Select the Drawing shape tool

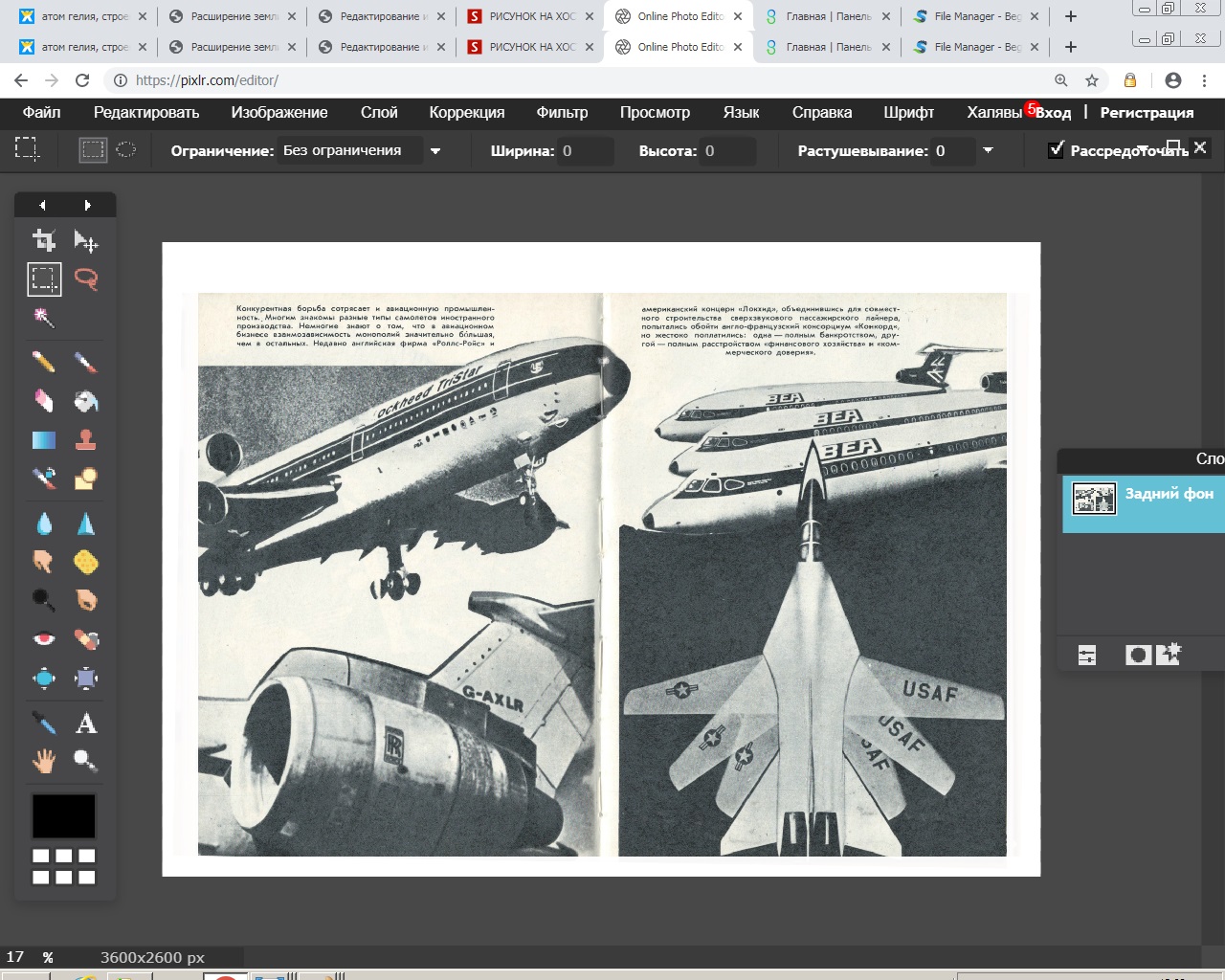click(86, 478)
